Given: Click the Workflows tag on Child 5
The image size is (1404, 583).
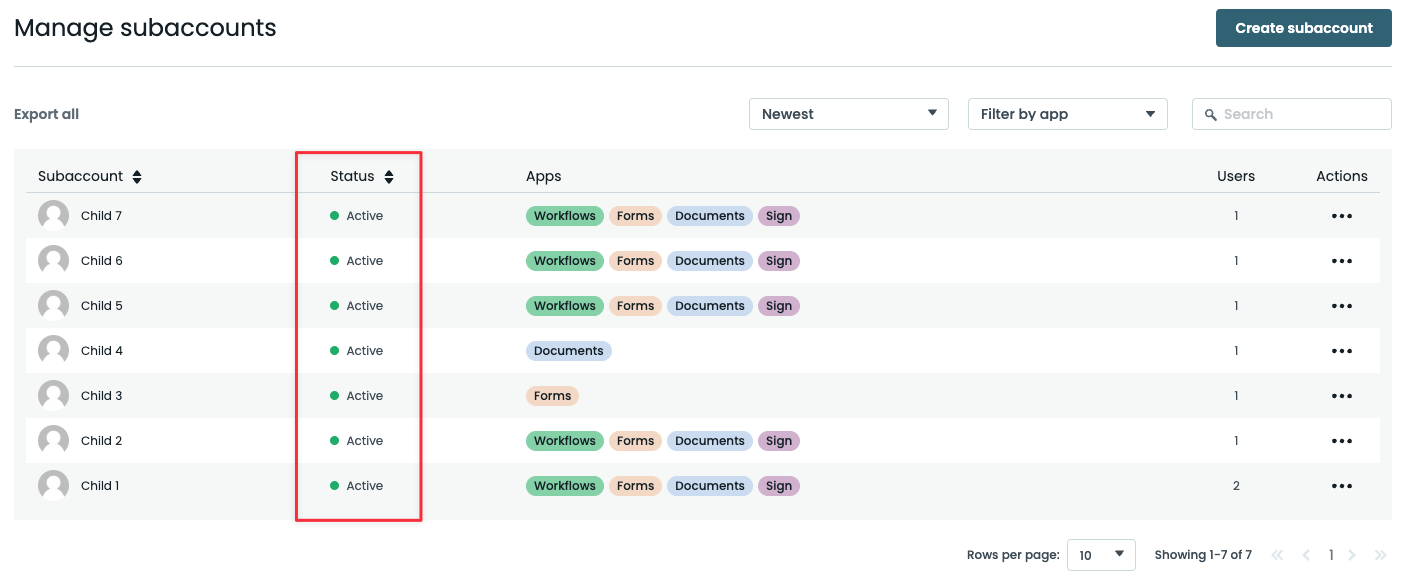Looking at the screenshot, I should 564,306.
